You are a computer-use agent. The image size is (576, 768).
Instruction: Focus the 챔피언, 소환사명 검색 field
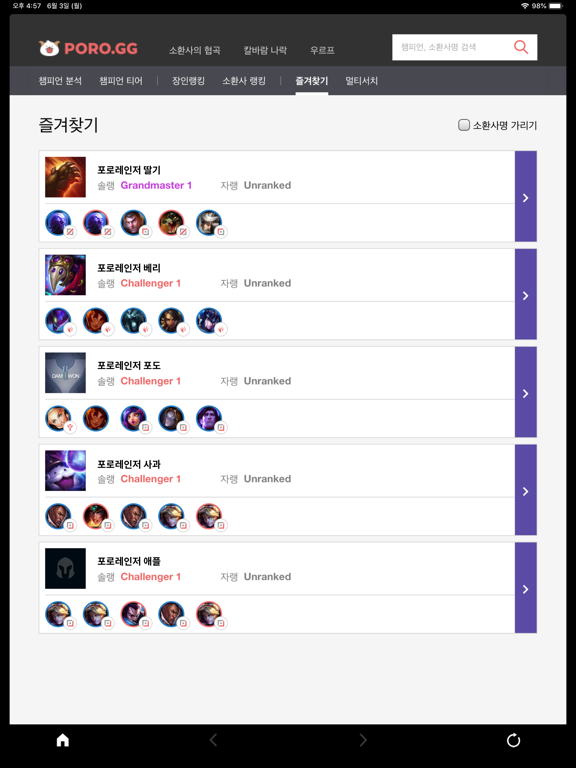[452, 47]
